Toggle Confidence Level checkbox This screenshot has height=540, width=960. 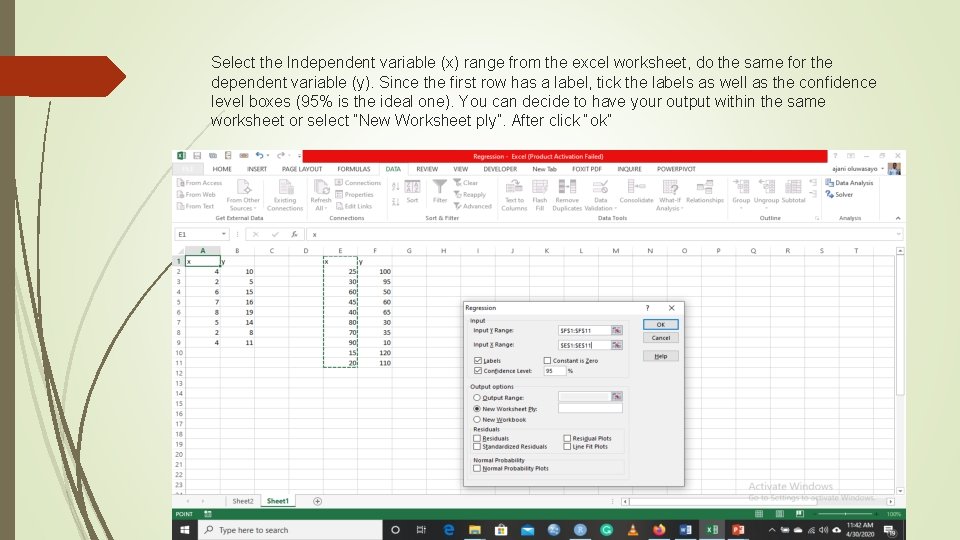[x=478, y=370]
